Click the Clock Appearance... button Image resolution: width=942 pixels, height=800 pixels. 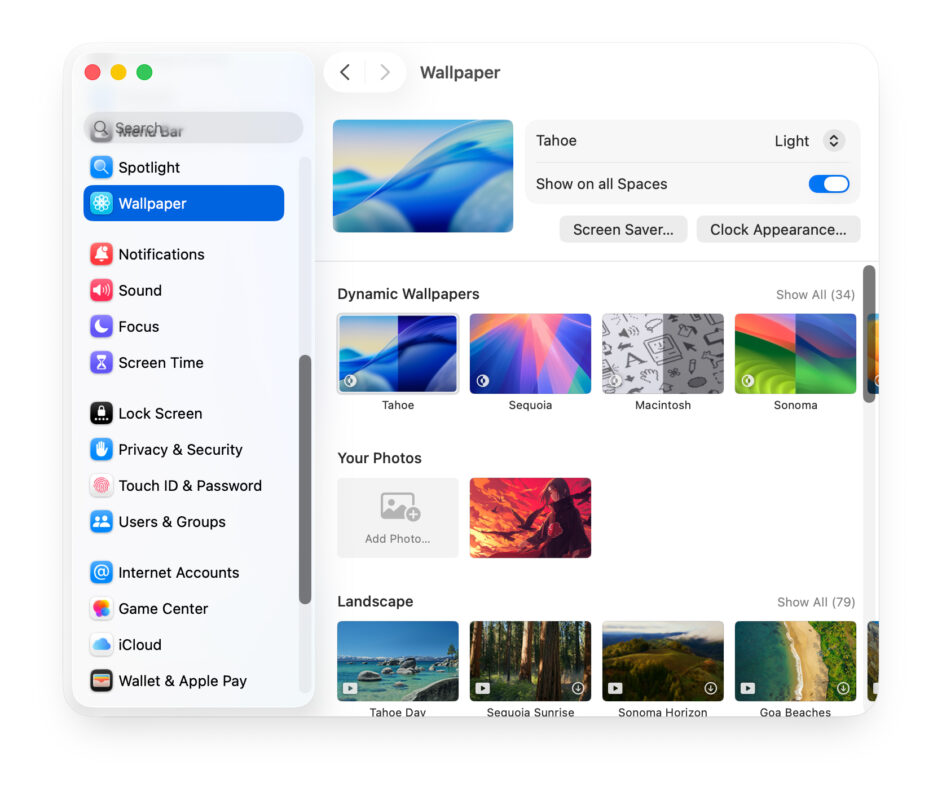(778, 229)
